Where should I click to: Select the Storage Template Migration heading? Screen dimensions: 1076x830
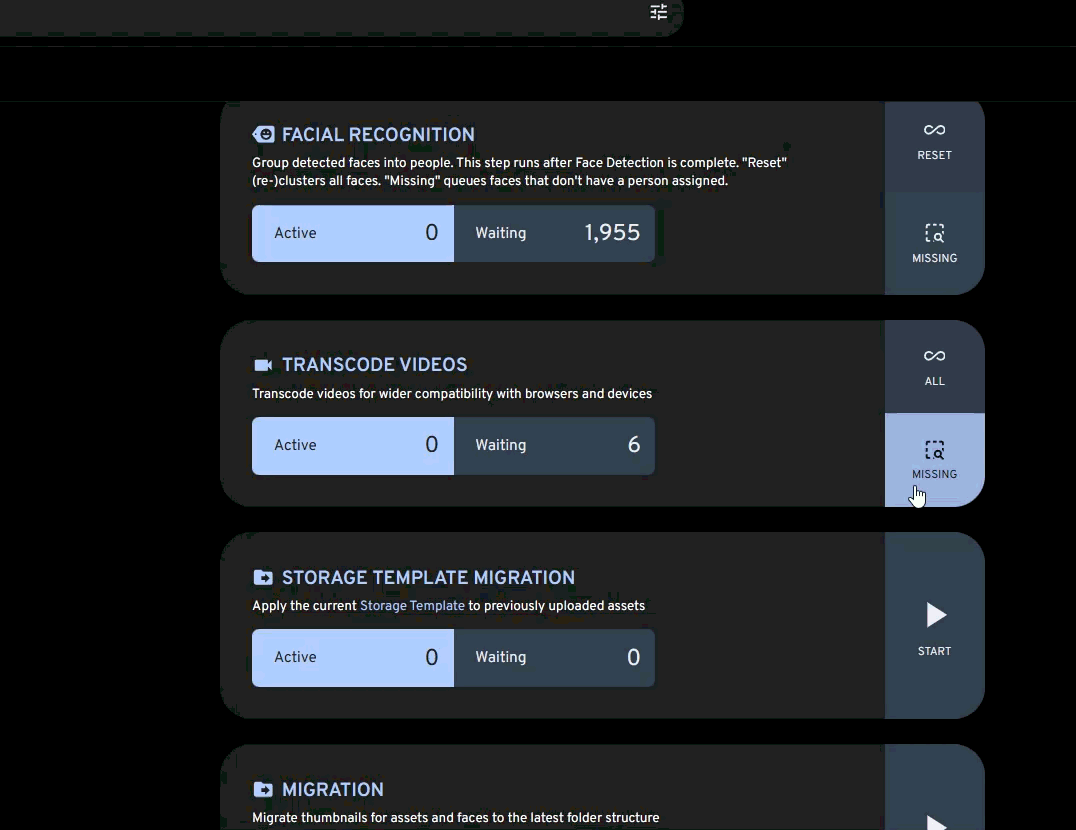tap(428, 578)
